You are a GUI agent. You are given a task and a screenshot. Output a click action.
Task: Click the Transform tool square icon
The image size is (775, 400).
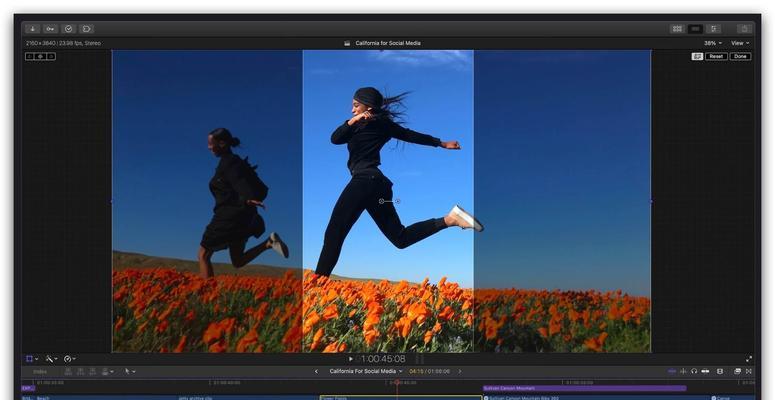29,358
